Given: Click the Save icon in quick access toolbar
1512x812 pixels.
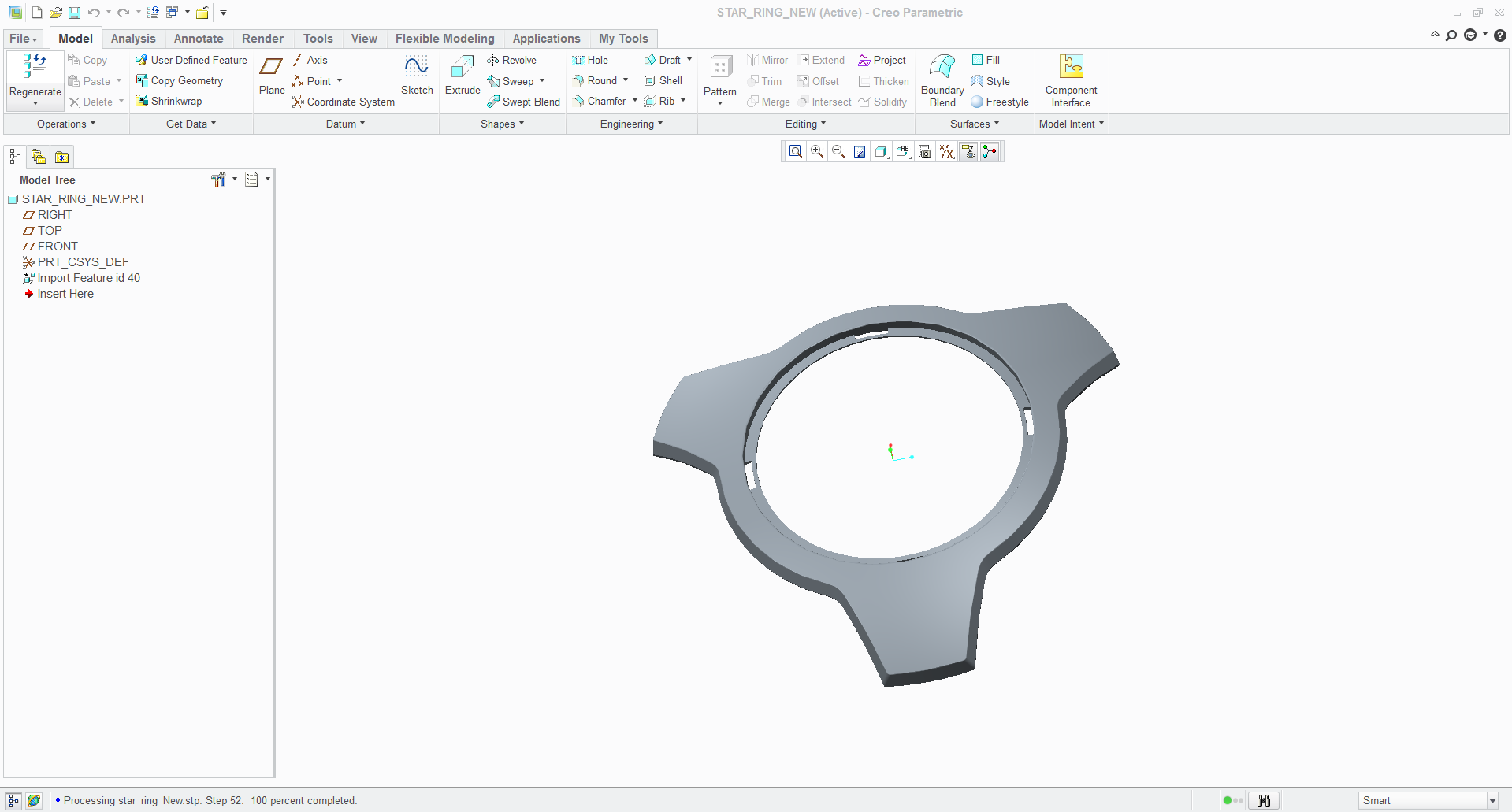Looking at the screenshot, I should pos(74,13).
